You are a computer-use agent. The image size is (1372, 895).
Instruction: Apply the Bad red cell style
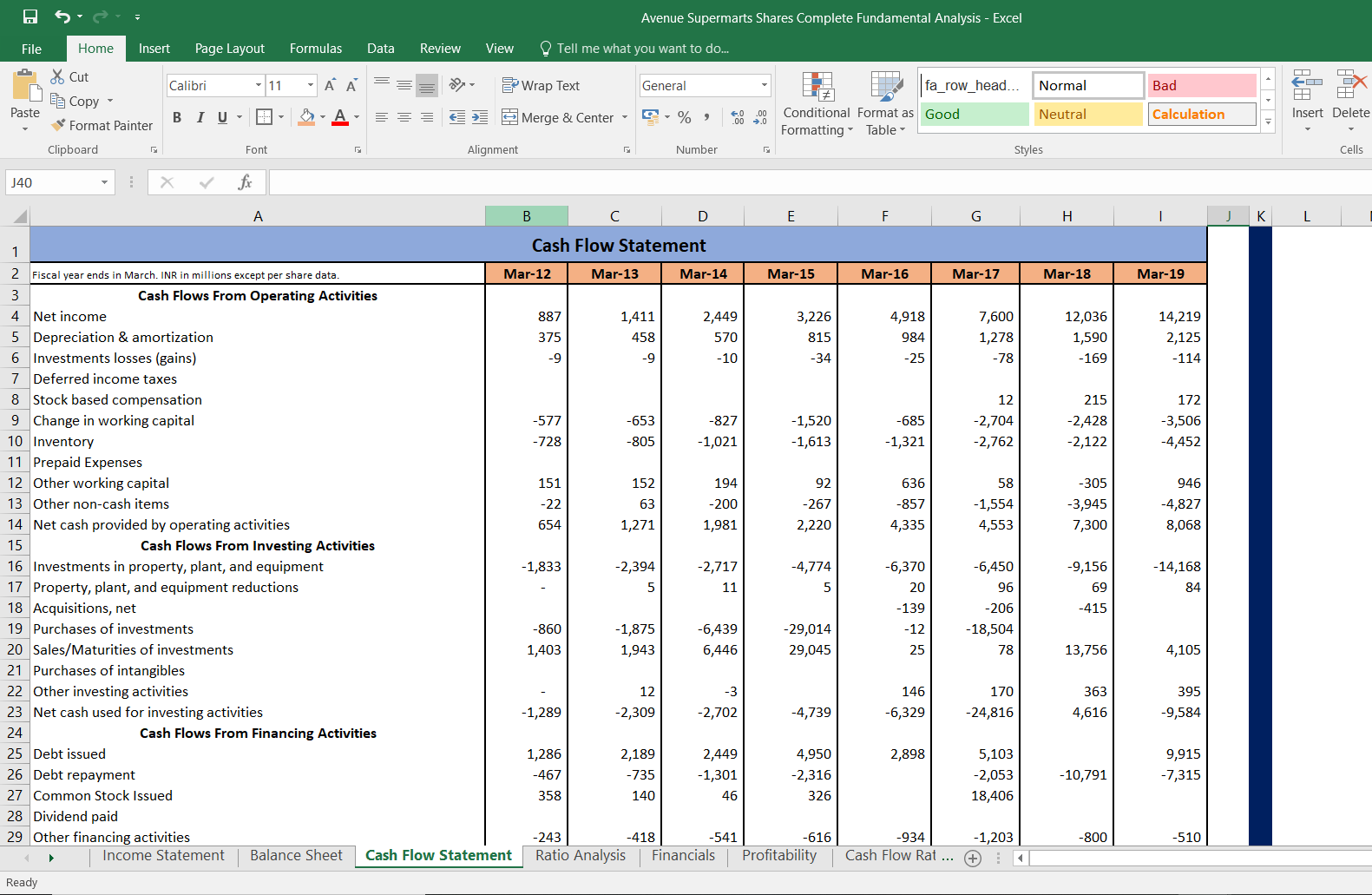click(x=1202, y=85)
